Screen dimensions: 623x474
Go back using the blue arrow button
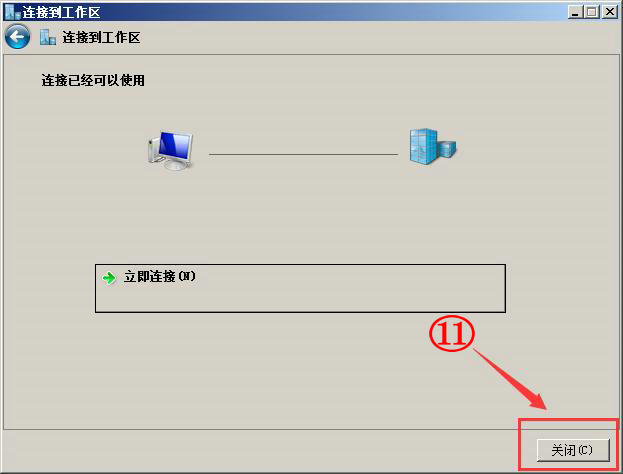(x=17, y=37)
